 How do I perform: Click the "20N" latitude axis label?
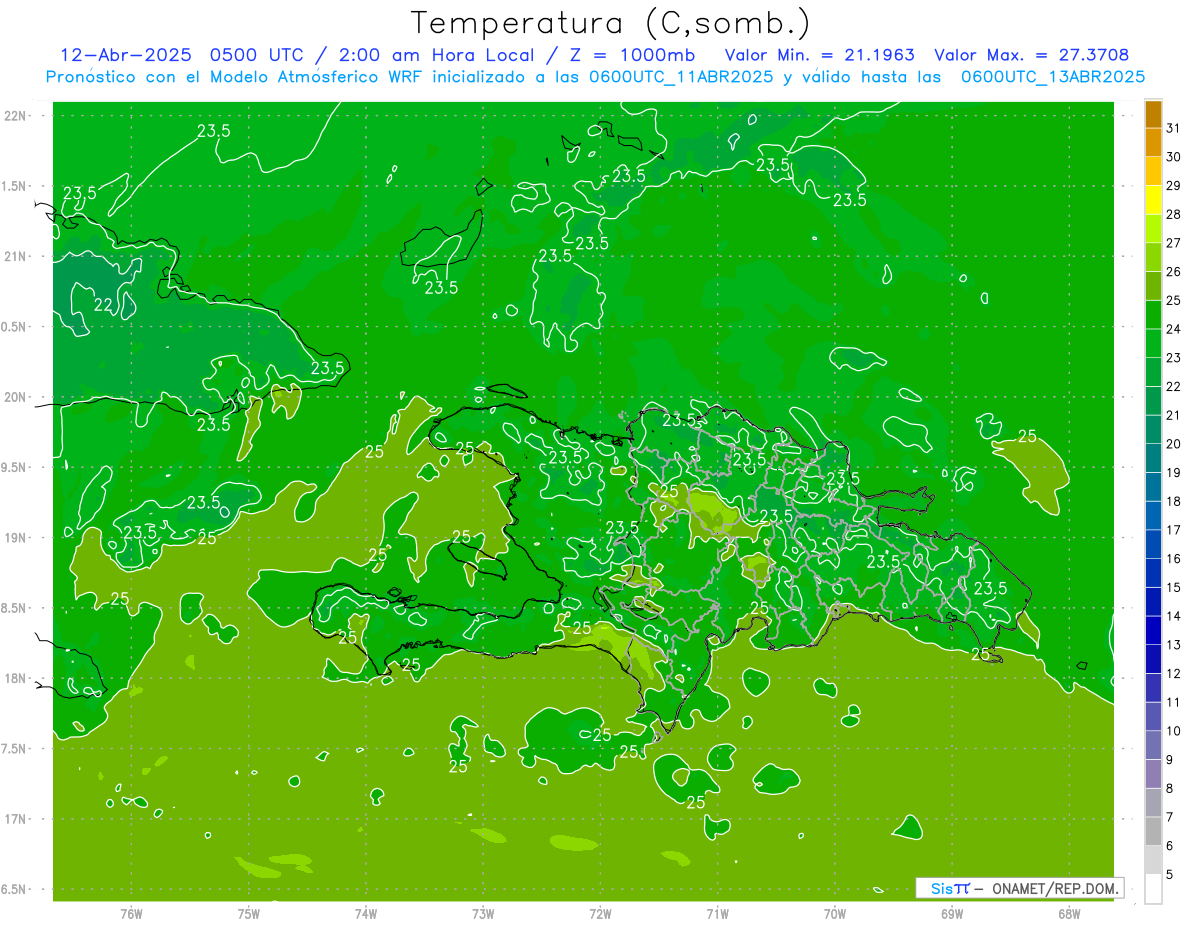coord(16,397)
